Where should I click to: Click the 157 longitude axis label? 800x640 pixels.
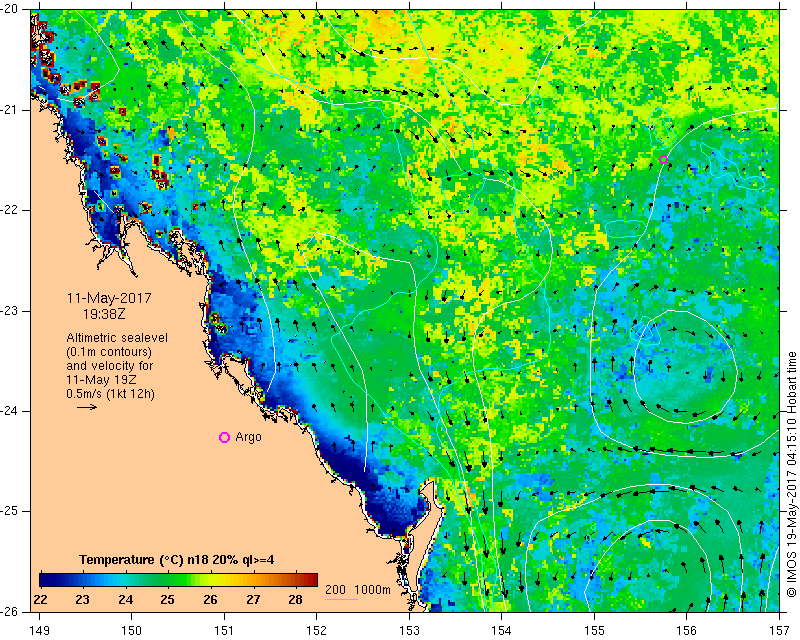point(780,631)
